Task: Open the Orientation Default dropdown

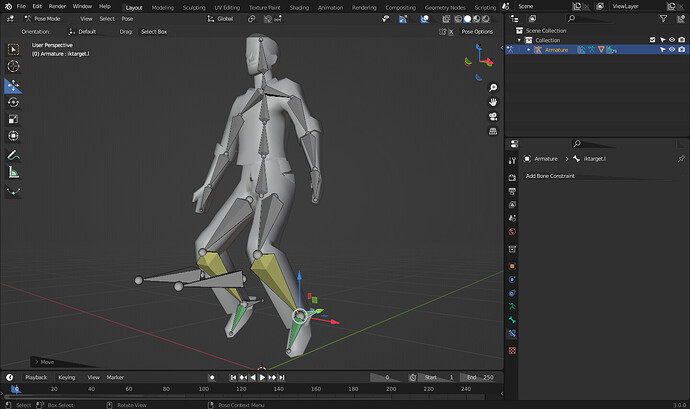Action: [84, 32]
